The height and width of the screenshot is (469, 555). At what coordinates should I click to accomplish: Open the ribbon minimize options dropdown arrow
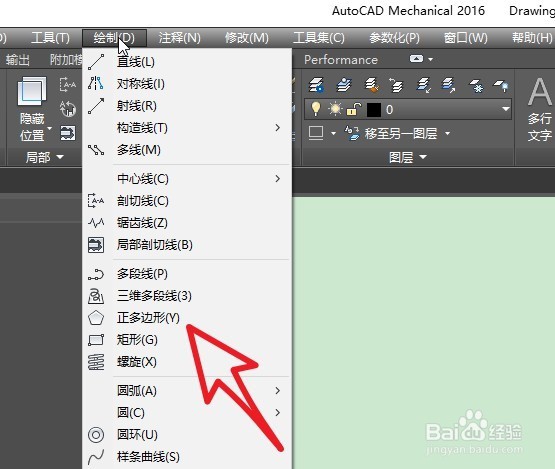point(430,59)
